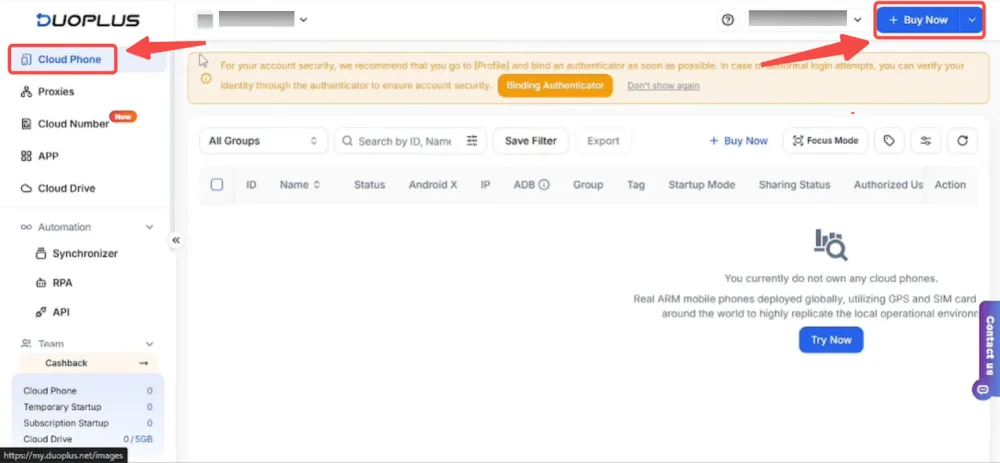Click the warning info icon in banner

pos(205,79)
